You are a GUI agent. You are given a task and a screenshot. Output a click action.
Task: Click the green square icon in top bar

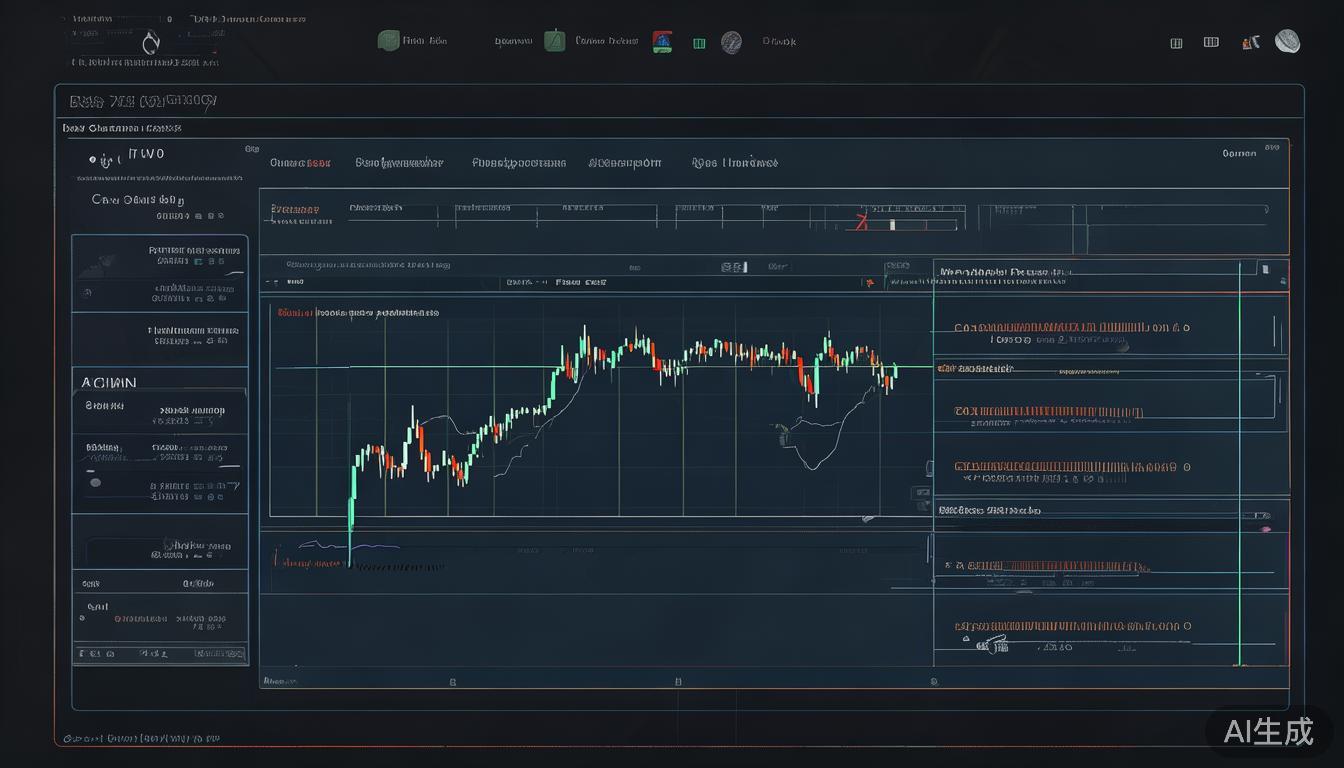point(388,41)
